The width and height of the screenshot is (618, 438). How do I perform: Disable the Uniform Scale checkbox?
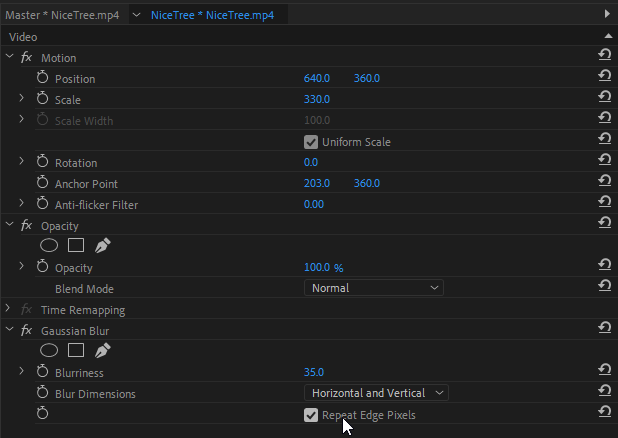pyautogui.click(x=311, y=142)
